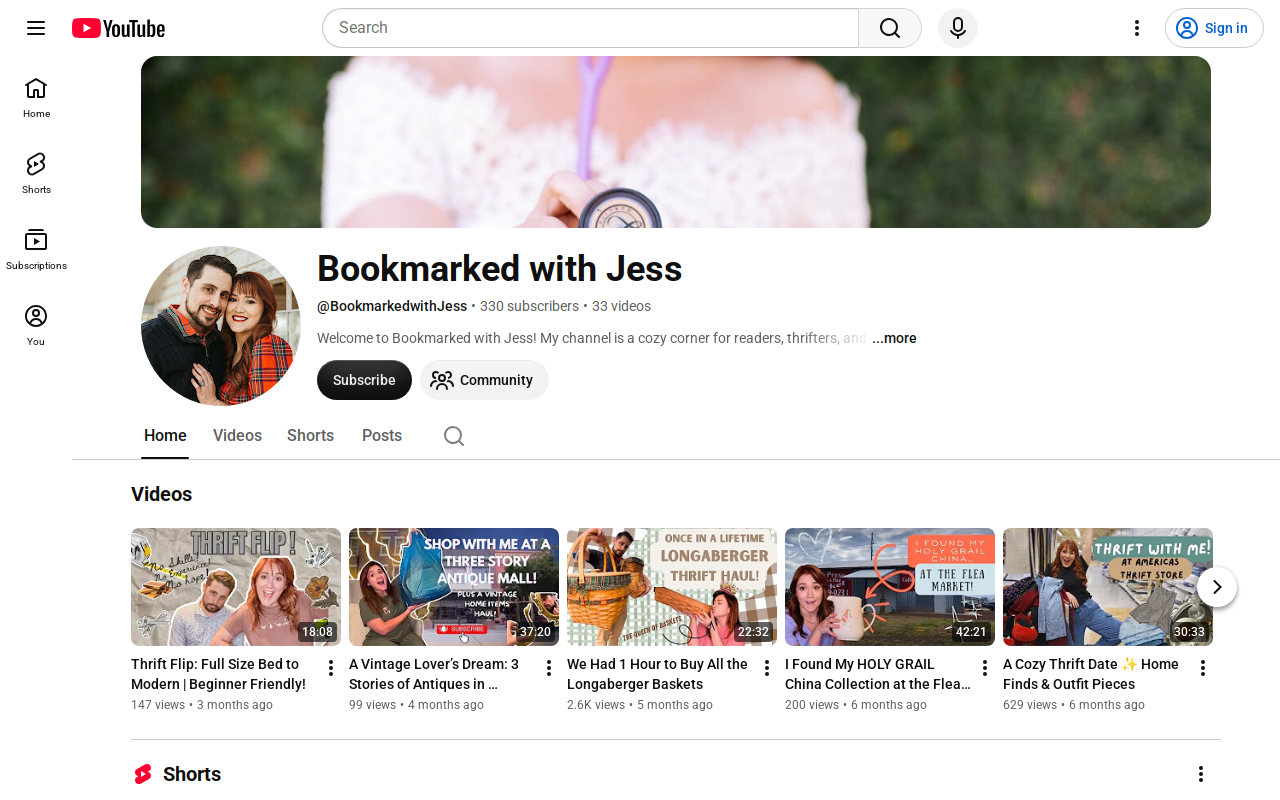
Task: Click '147 views • 3 months ago' text
Action: tap(202, 705)
